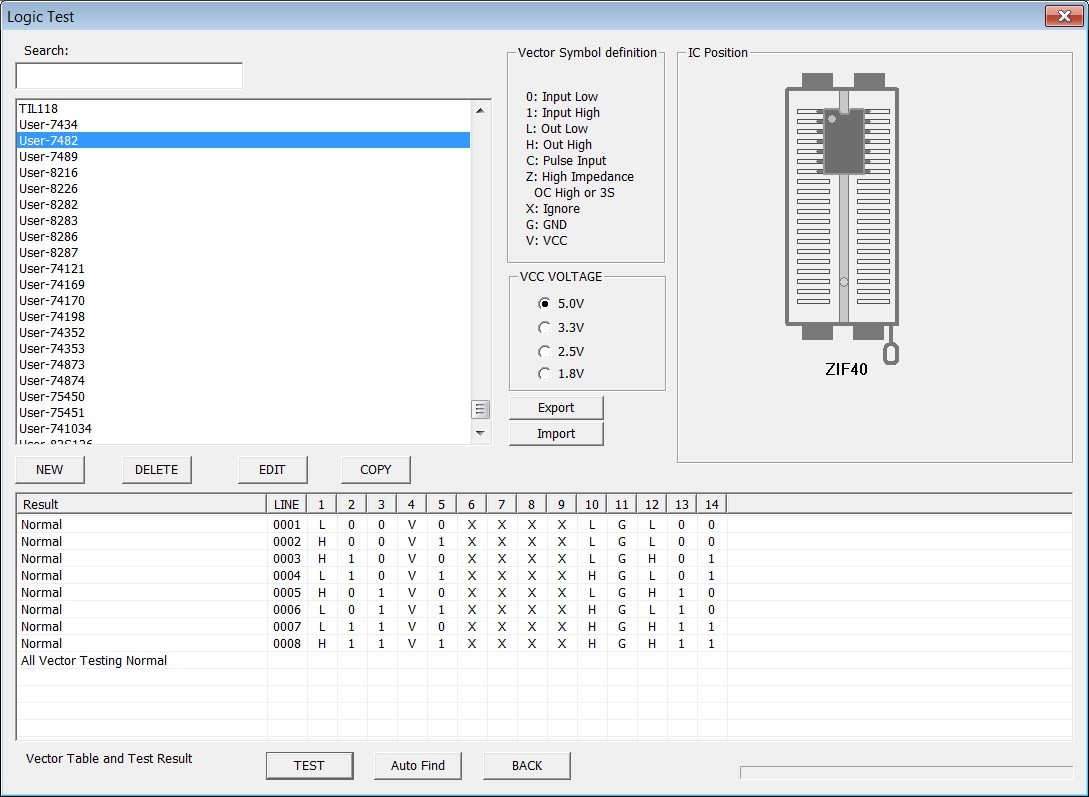Click the Result column header
1089x797 pixels.
(x=141, y=504)
